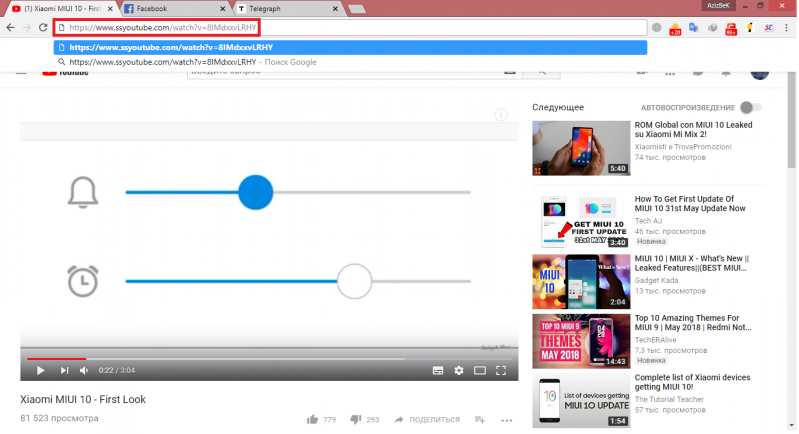This screenshot has width=799, height=434.
Task: Switch to the Telegraph tab
Action: pos(287,9)
